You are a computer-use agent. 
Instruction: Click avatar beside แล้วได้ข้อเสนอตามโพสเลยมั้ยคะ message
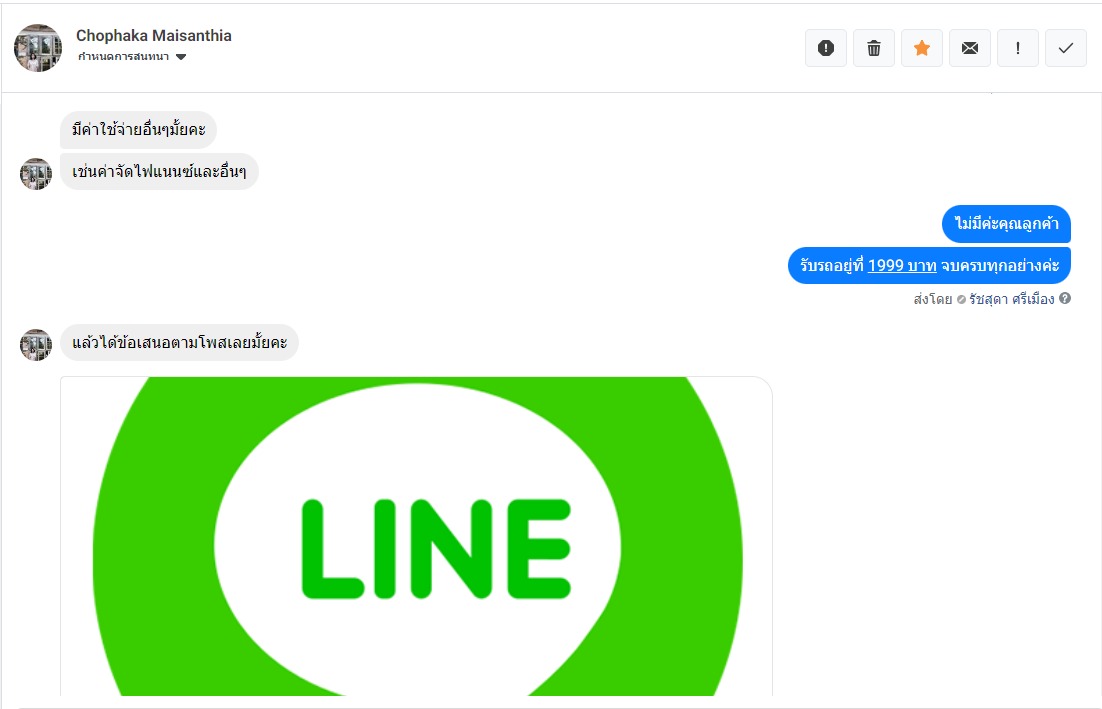tap(36, 345)
